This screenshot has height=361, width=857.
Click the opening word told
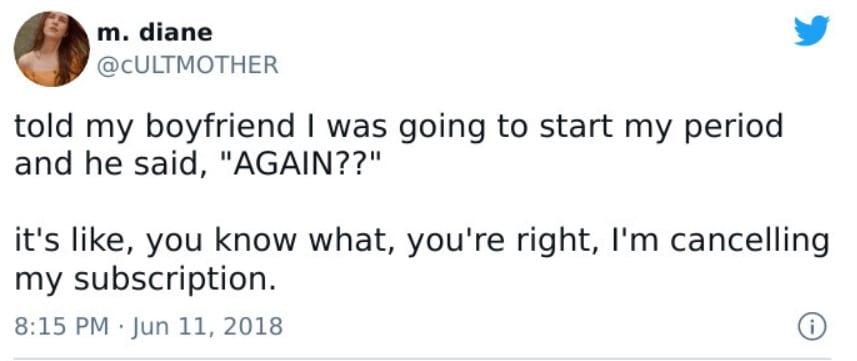click(43, 126)
